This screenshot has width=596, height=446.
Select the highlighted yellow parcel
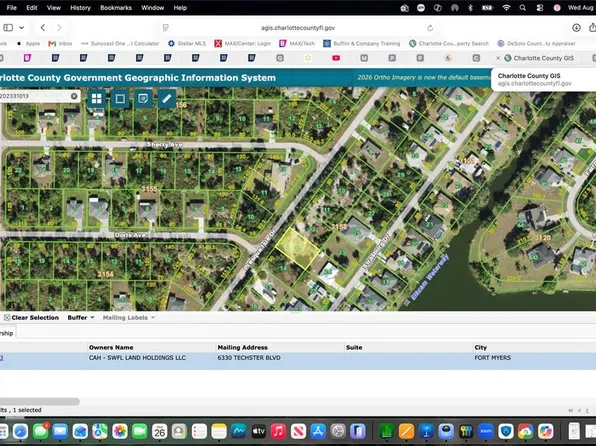click(x=297, y=248)
